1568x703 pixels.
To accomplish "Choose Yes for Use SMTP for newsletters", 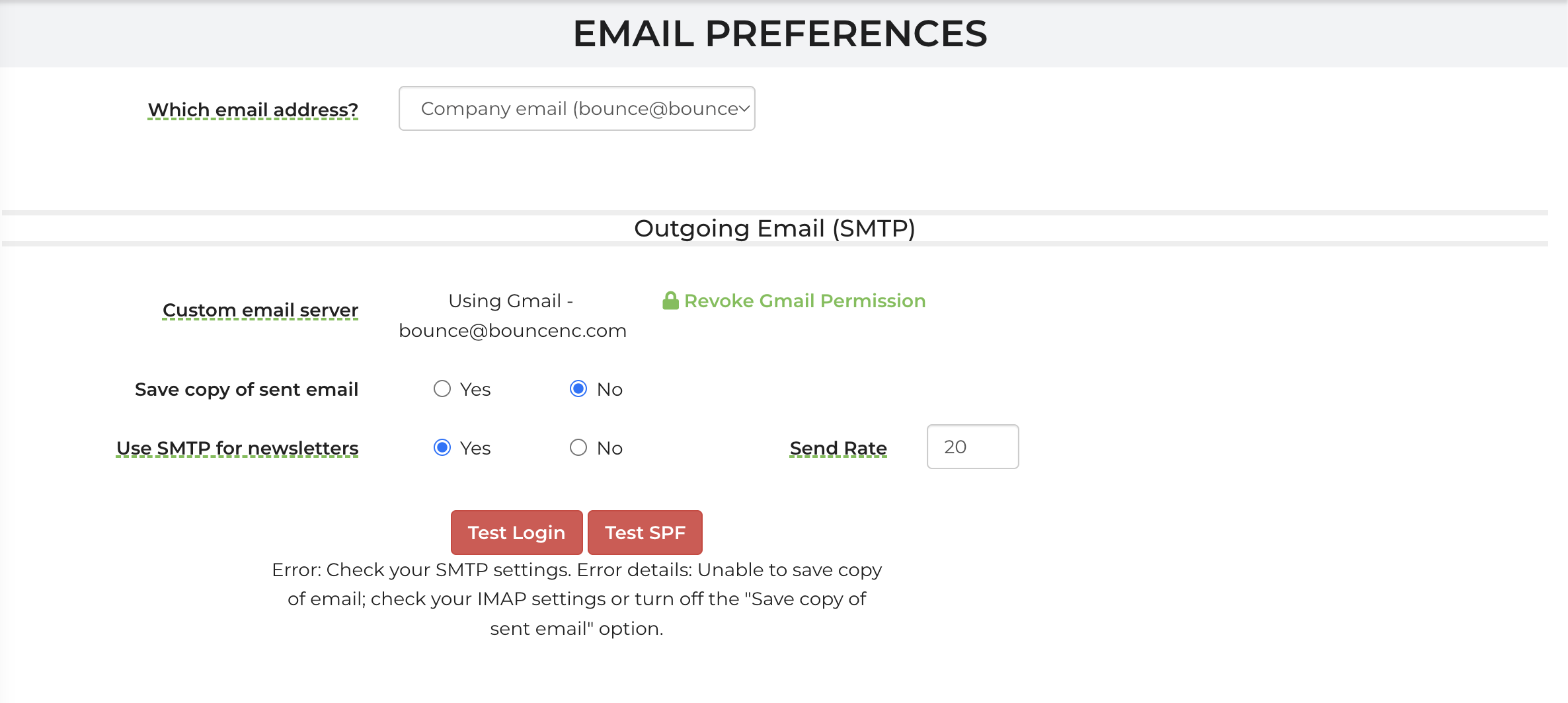I will (x=442, y=448).
